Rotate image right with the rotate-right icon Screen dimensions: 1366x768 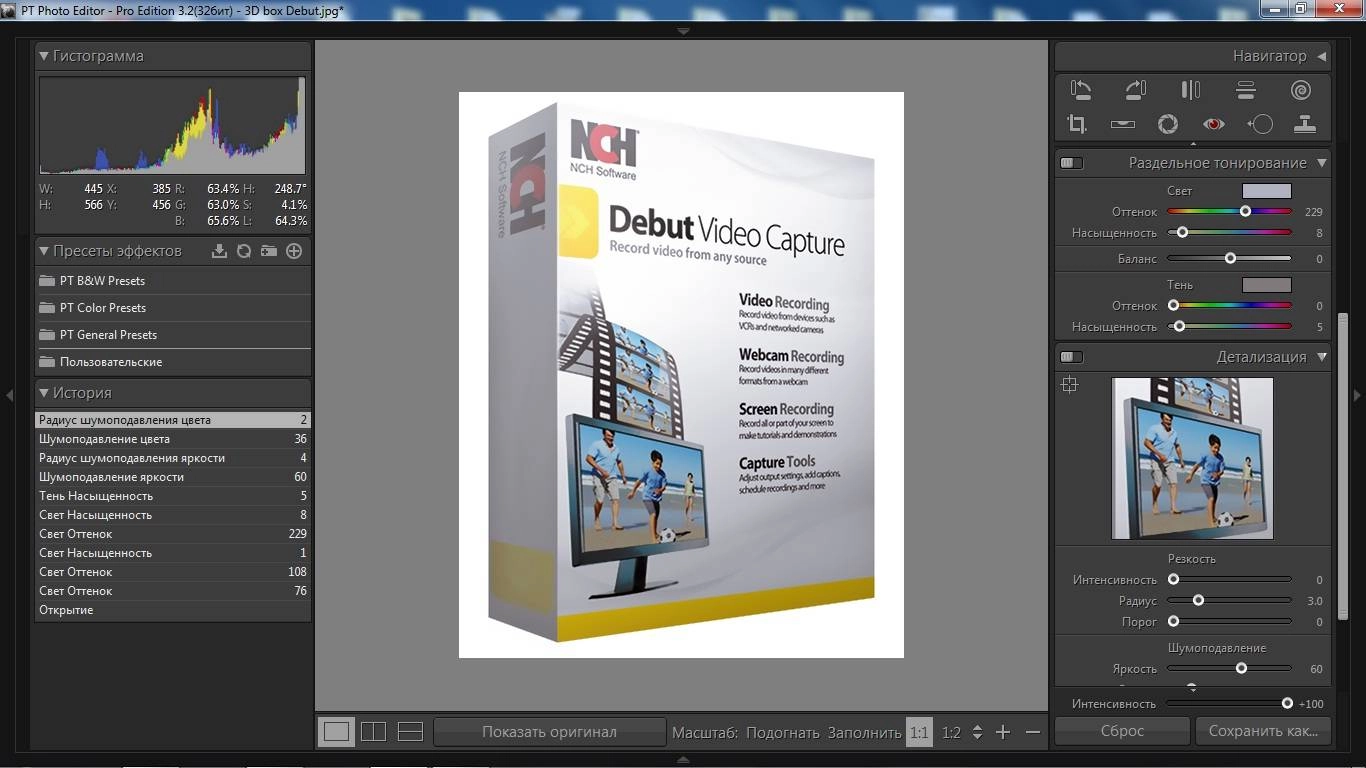pyautogui.click(x=1135, y=90)
